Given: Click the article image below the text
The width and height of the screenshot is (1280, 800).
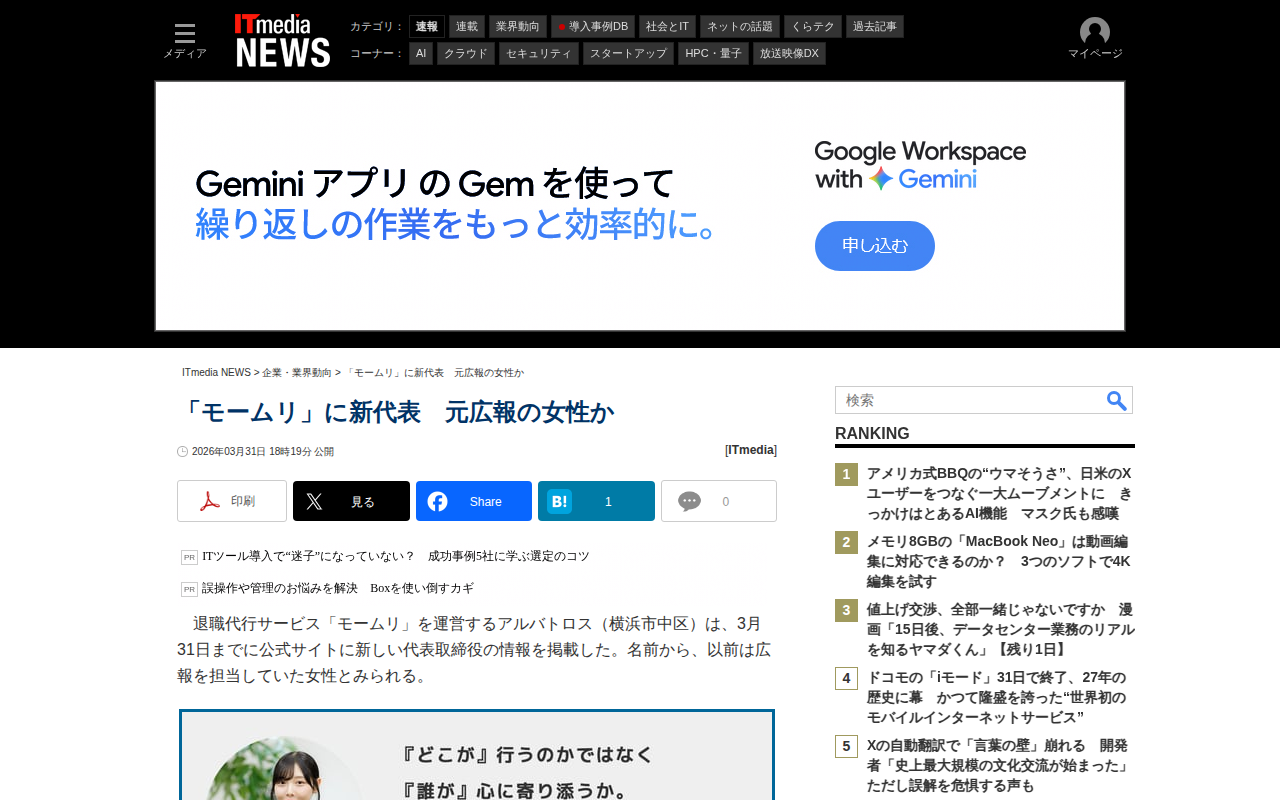Looking at the screenshot, I should click(477, 755).
